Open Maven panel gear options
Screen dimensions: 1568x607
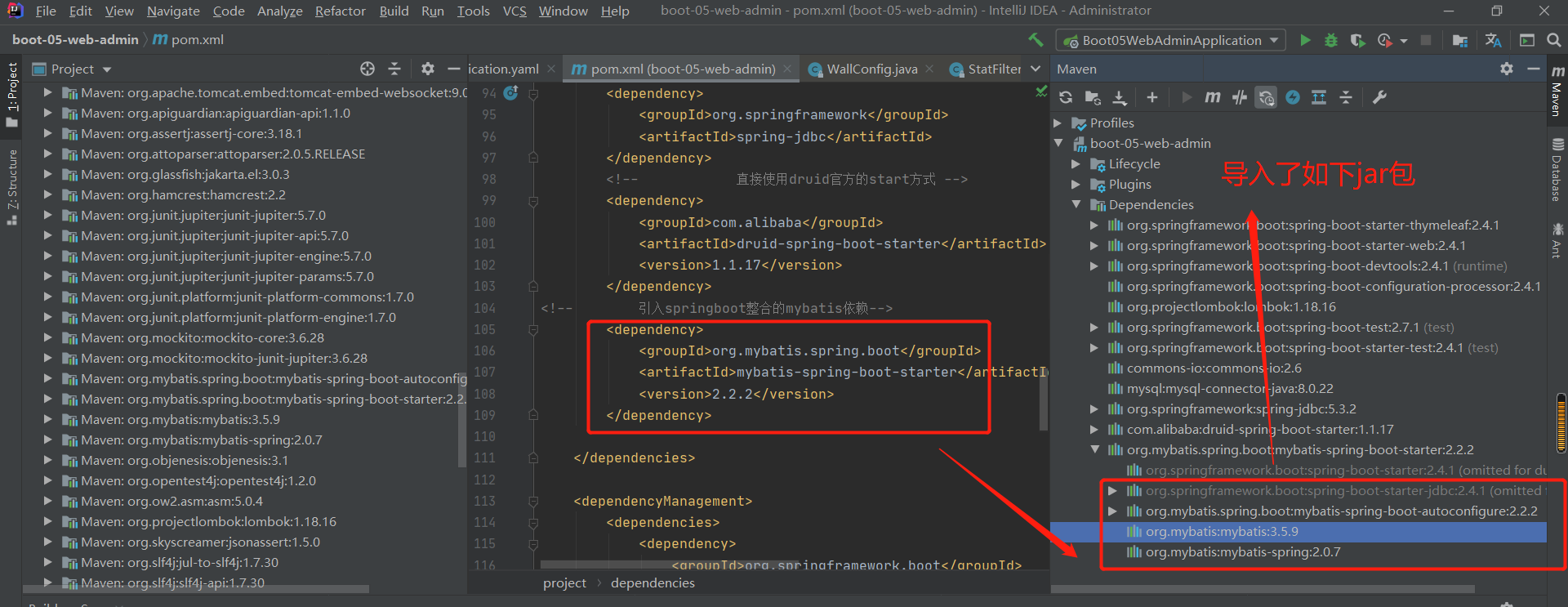[x=1507, y=69]
